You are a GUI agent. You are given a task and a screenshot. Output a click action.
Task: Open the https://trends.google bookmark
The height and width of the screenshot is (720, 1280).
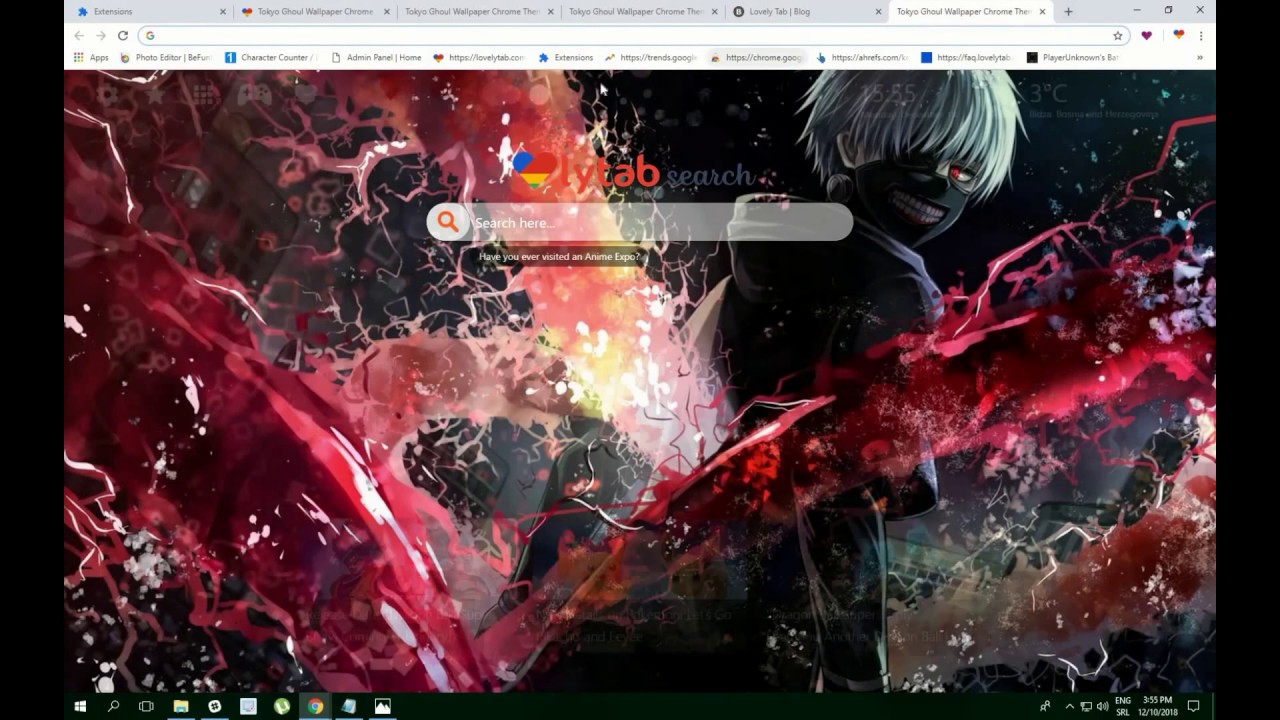651,58
